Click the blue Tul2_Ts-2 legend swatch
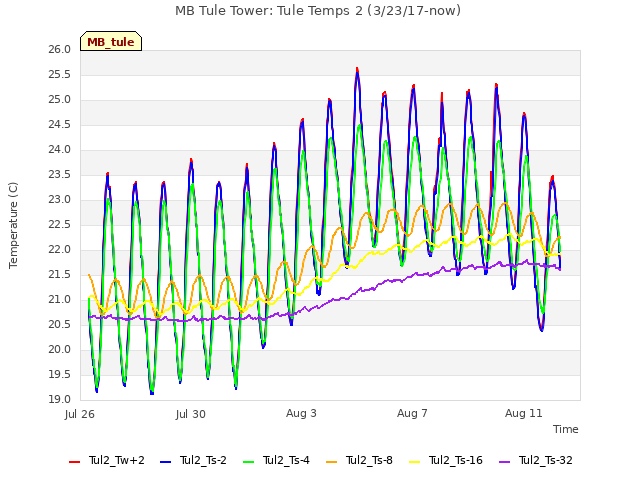The image size is (640, 480). click(165, 462)
